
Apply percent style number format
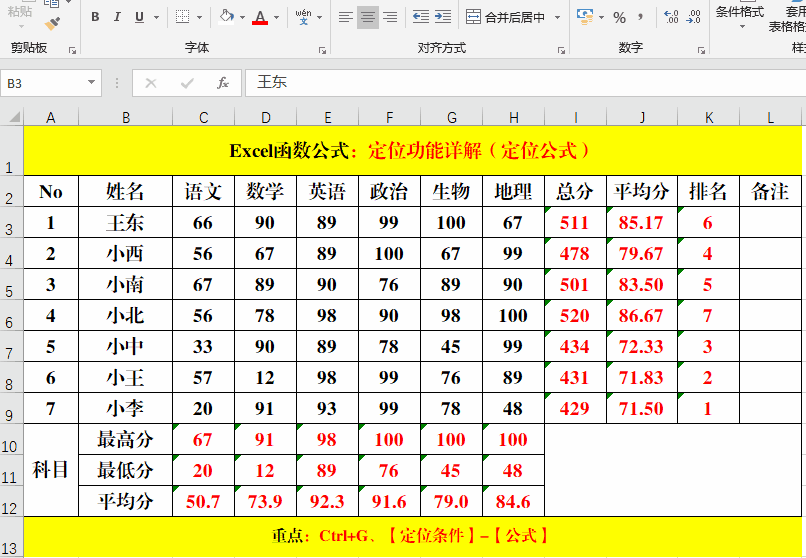point(619,17)
